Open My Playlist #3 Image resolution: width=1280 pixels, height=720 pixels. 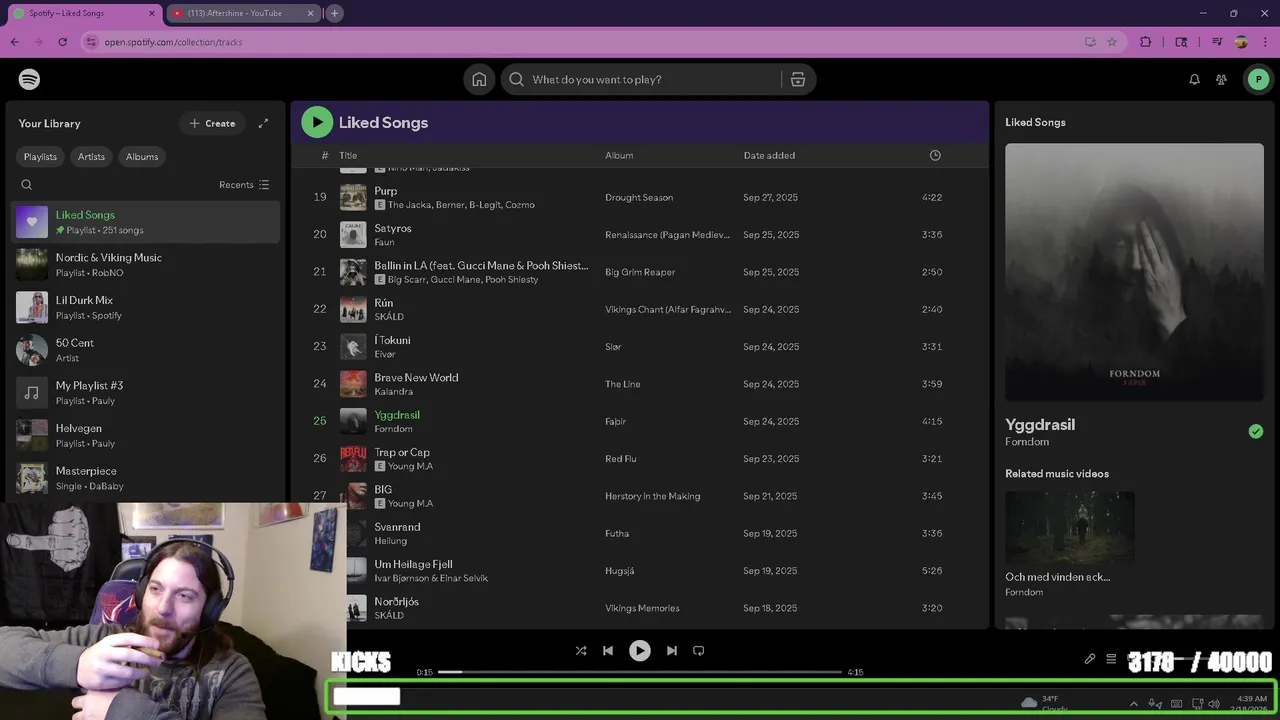pos(146,393)
